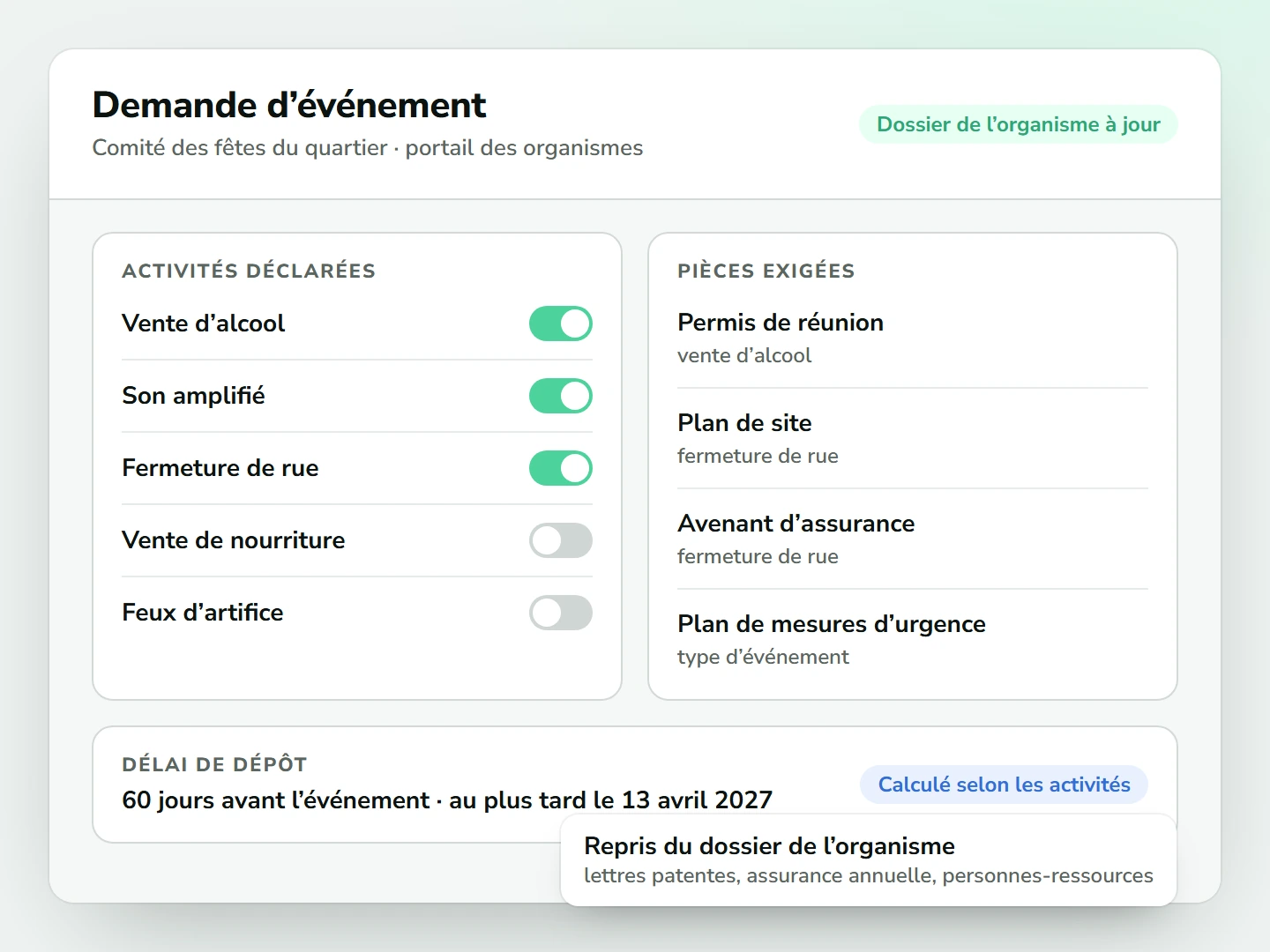The image size is (1270, 952).
Task: Click 'fermeture de rue' under Plan de site
Action: (x=758, y=456)
